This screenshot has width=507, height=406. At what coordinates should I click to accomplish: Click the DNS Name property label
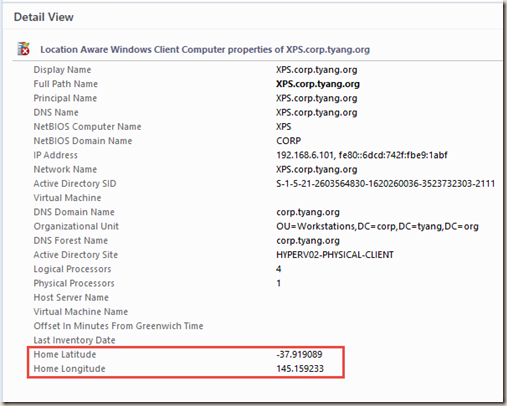pyautogui.click(x=56, y=112)
